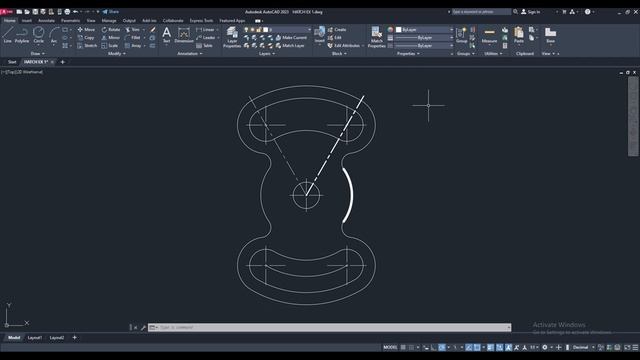Viewport: 640px width, 360px height.
Task: Expand the Annotation panel
Action: pyautogui.click(x=189, y=53)
